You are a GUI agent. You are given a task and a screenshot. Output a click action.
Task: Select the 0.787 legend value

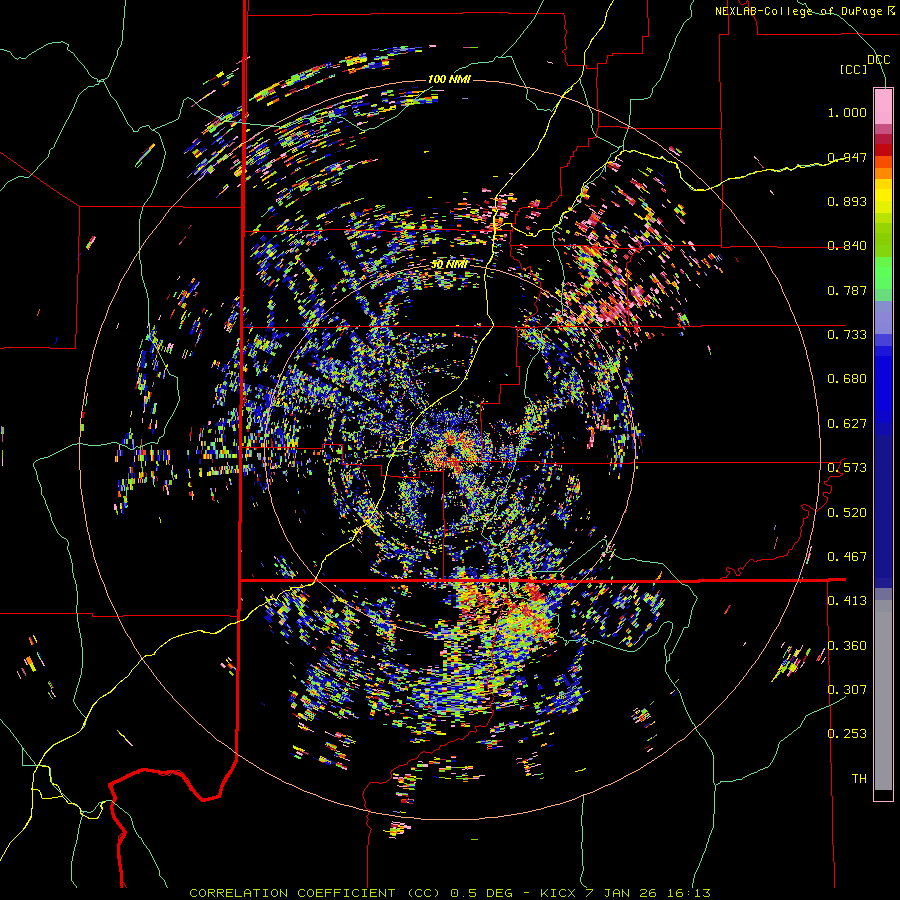[x=847, y=290]
